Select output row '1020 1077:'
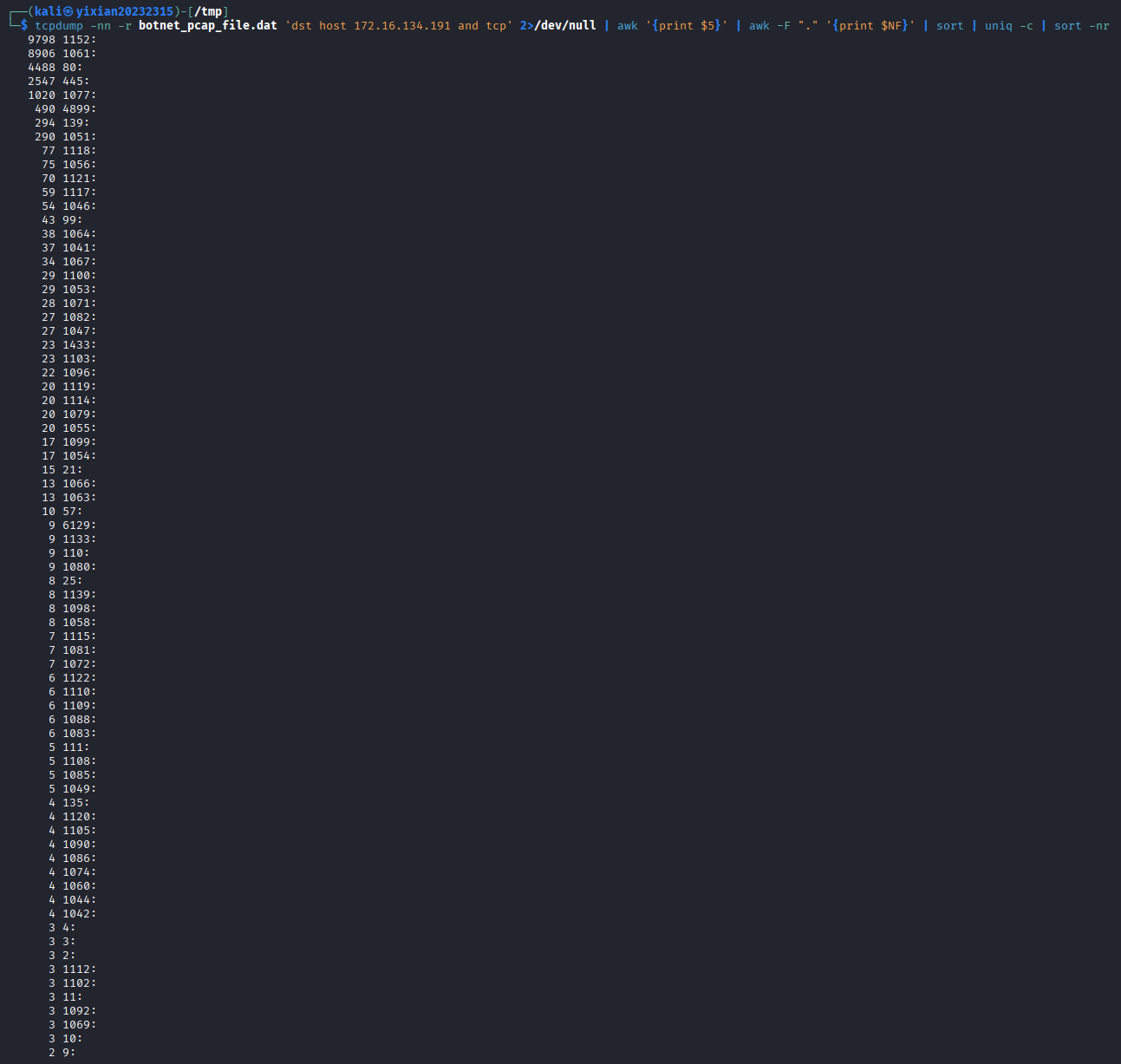1121x1064 pixels. tap(62, 95)
